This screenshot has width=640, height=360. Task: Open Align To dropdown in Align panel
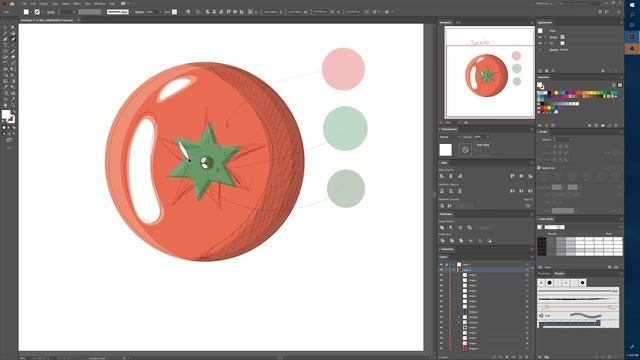click(x=528, y=206)
